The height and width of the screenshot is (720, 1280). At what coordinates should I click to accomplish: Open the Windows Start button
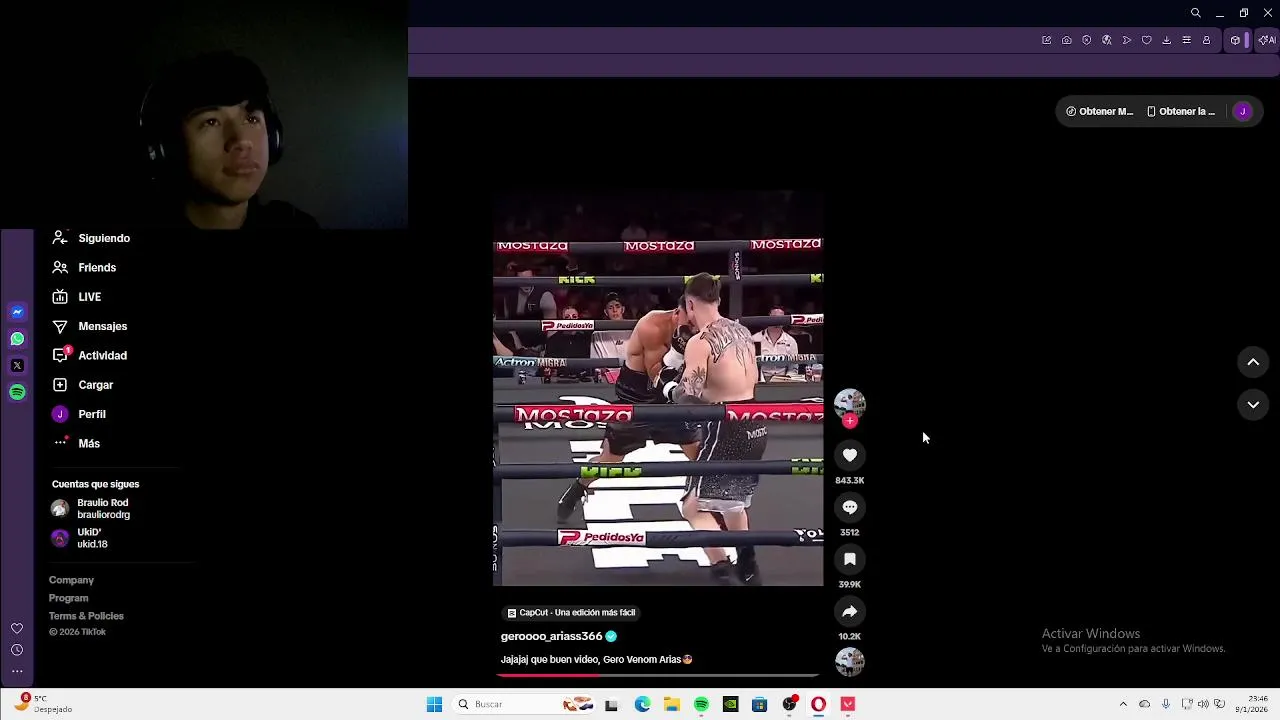point(434,704)
